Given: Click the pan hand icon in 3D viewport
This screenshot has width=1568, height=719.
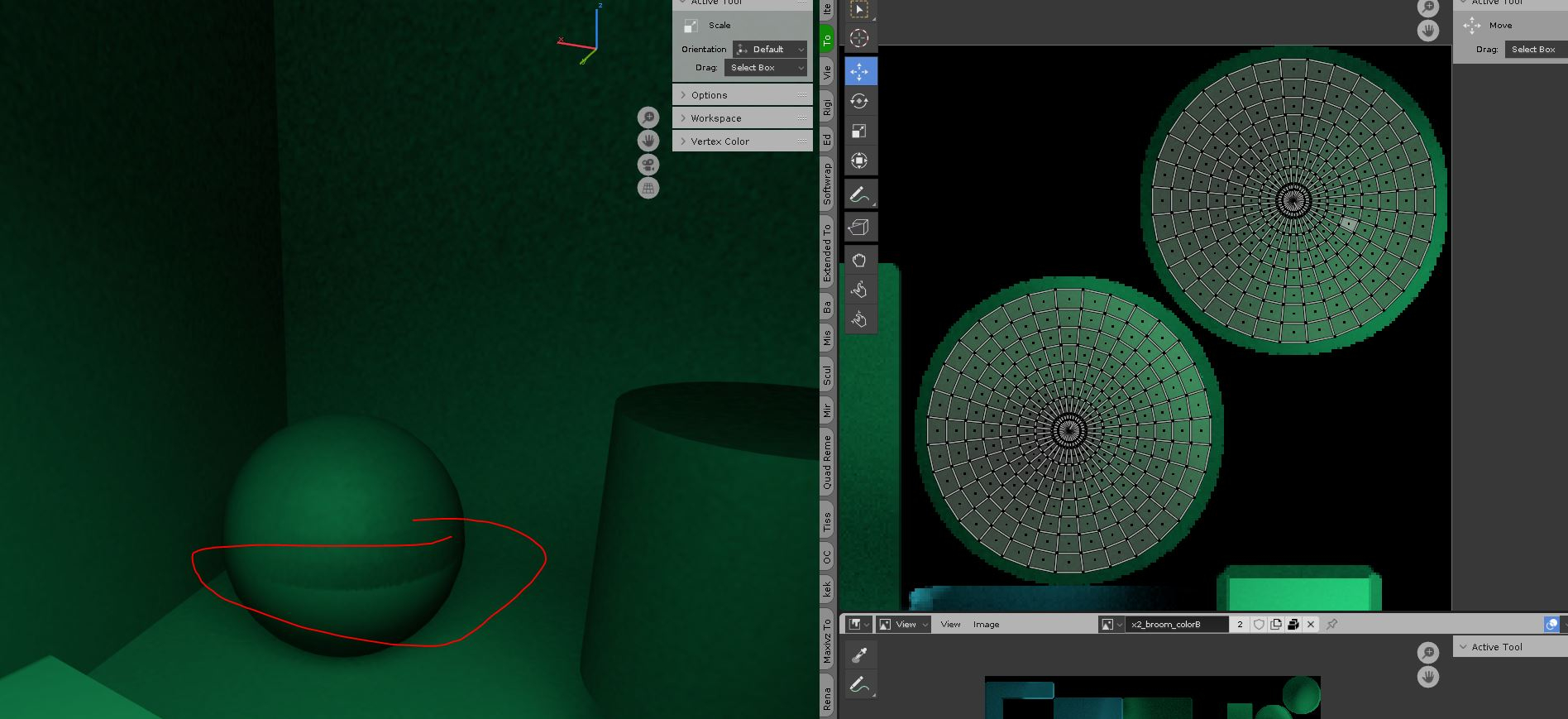Looking at the screenshot, I should (648, 141).
